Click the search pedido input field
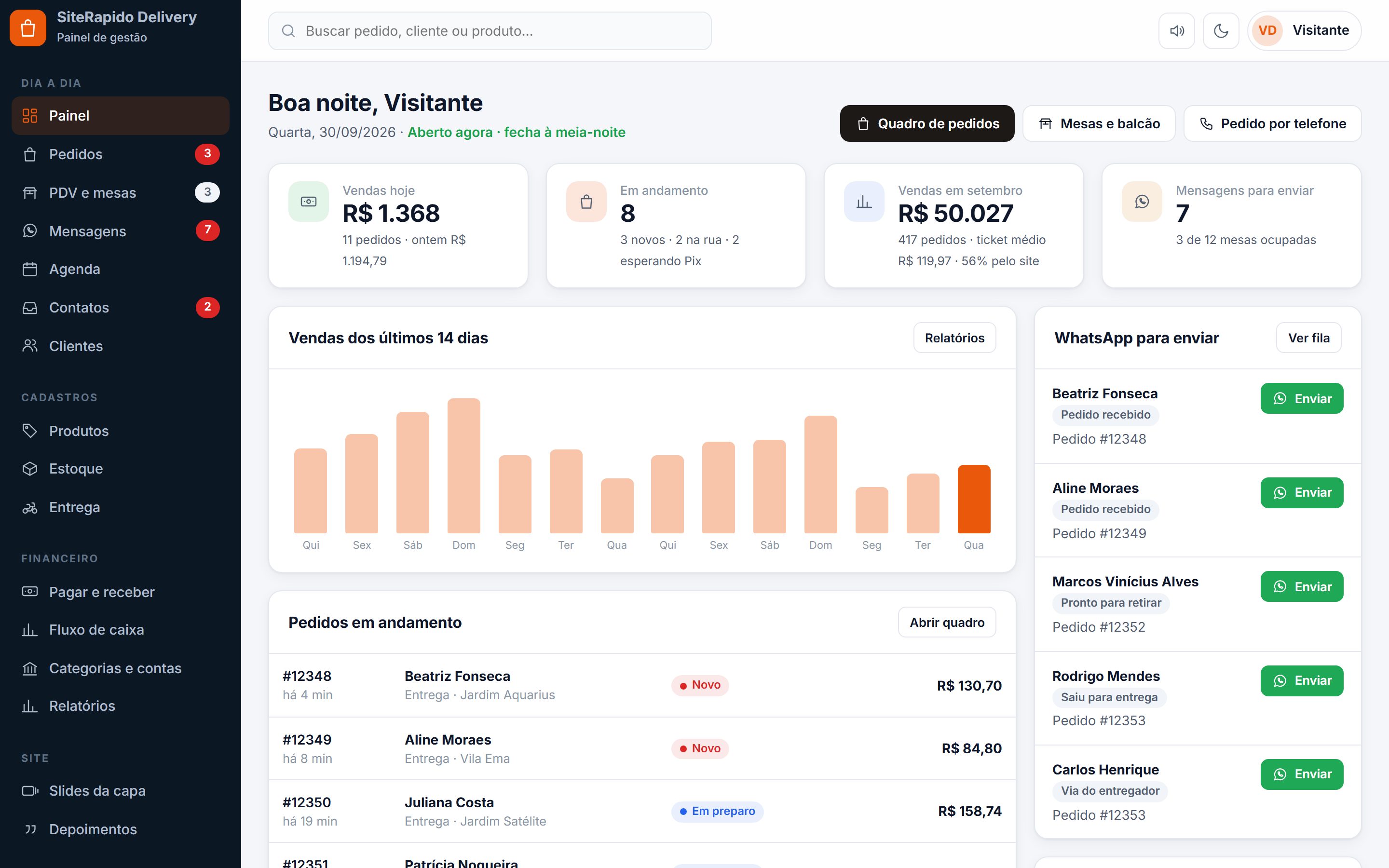Screen dimensions: 1389x868 pos(490,31)
